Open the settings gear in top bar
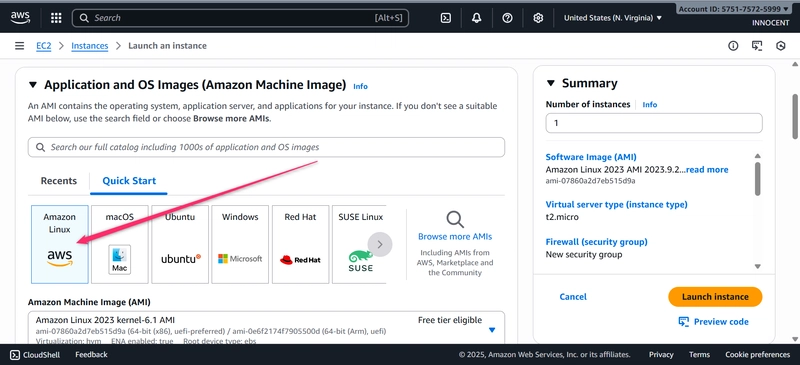 click(x=538, y=18)
